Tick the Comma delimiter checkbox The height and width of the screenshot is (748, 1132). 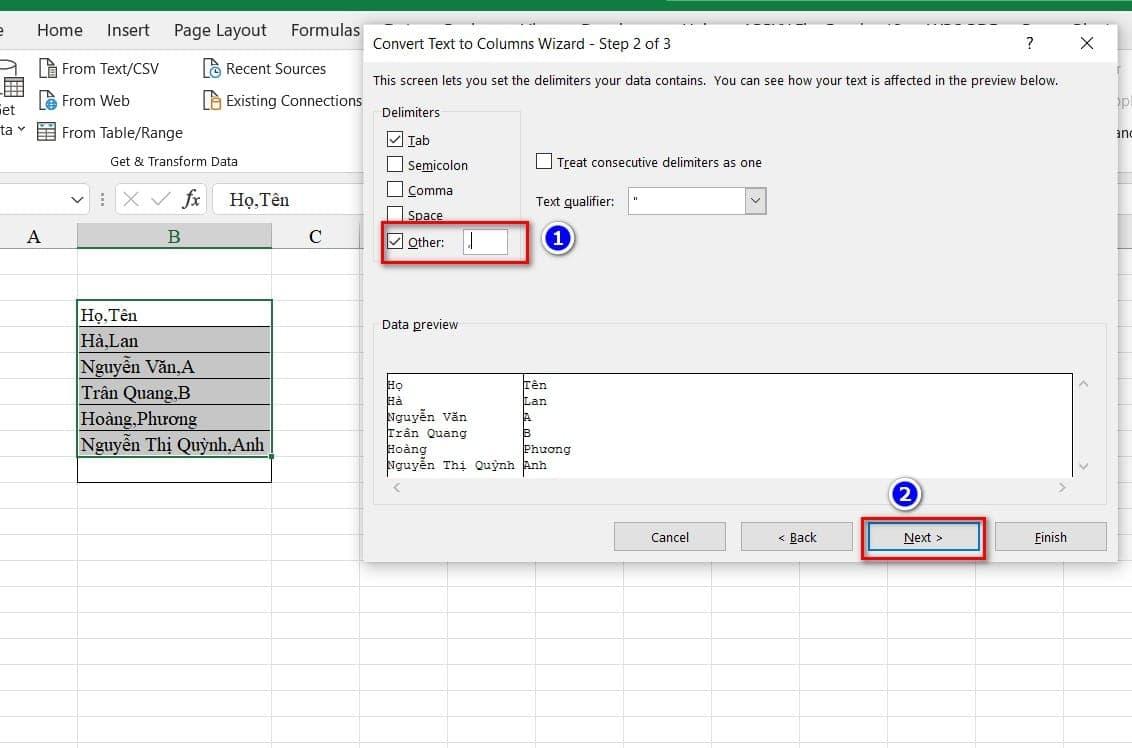point(395,190)
